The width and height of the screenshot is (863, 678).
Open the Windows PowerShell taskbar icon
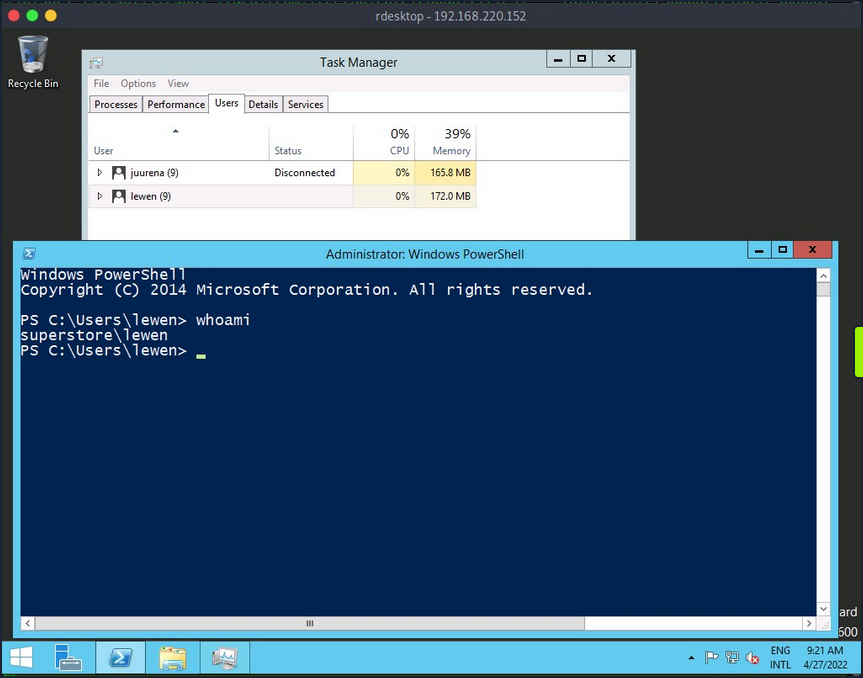[x=120, y=657]
